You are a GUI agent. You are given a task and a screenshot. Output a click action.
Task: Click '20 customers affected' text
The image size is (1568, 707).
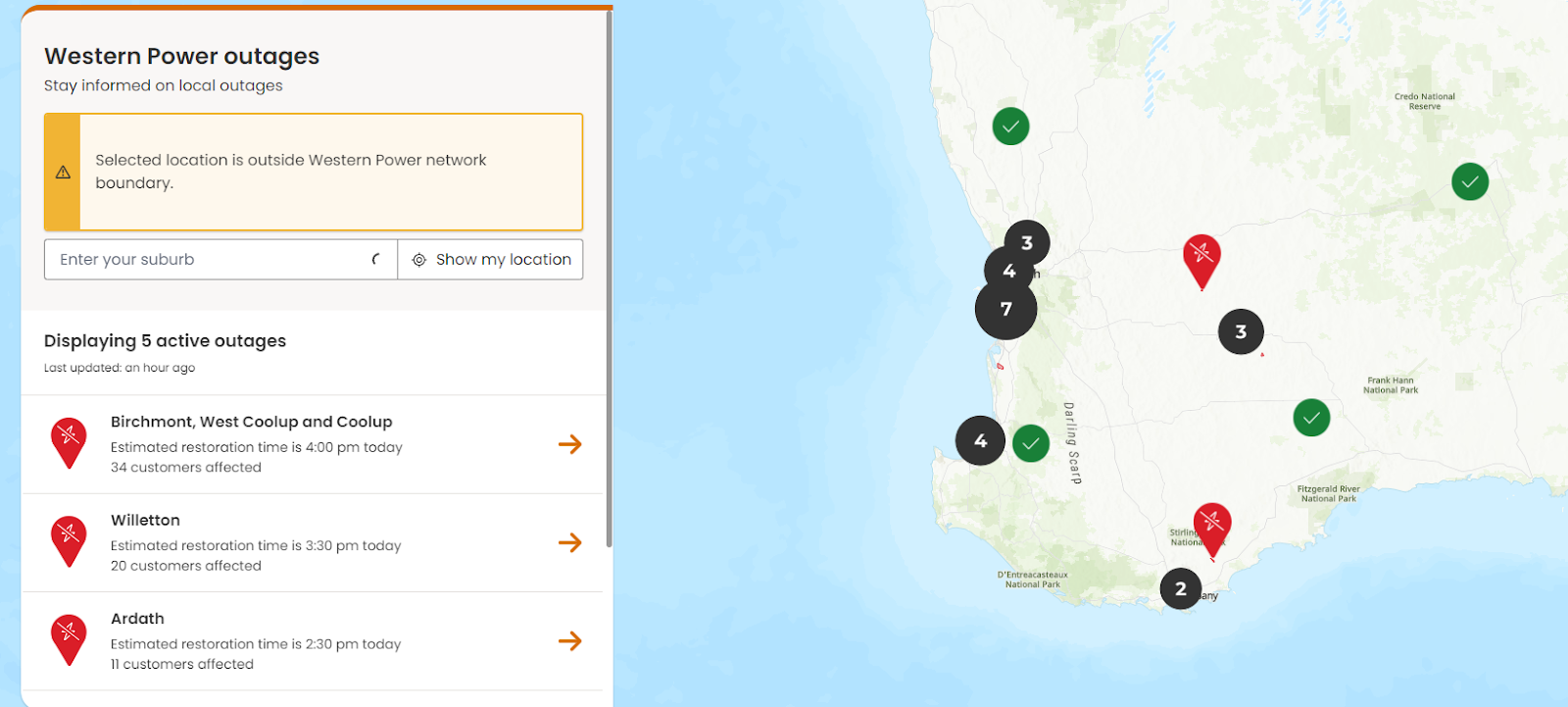[x=186, y=566]
